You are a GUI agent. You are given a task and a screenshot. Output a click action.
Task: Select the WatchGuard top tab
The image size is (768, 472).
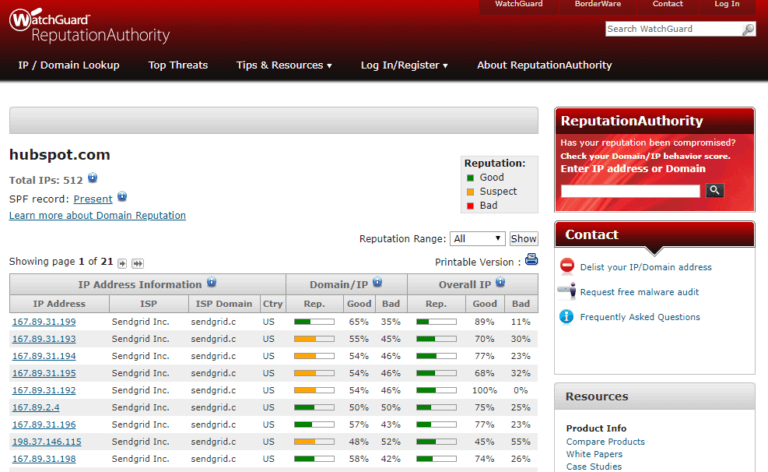518,5
